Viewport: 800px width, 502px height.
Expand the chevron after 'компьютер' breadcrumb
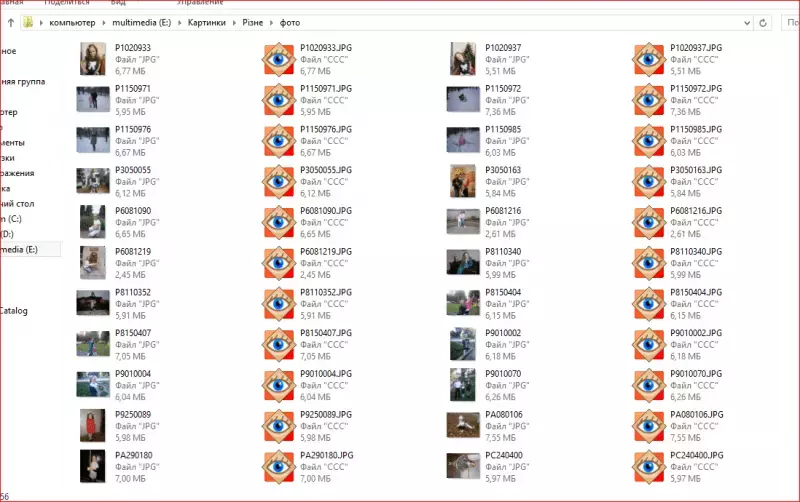pos(104,23)
